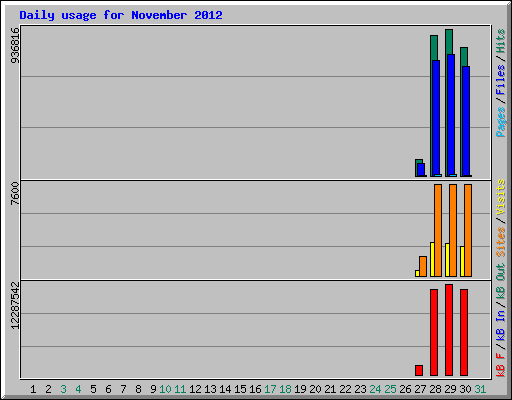Select the red kB bar for day 27
Screen dimensions: 512x400
coord(419,370)
